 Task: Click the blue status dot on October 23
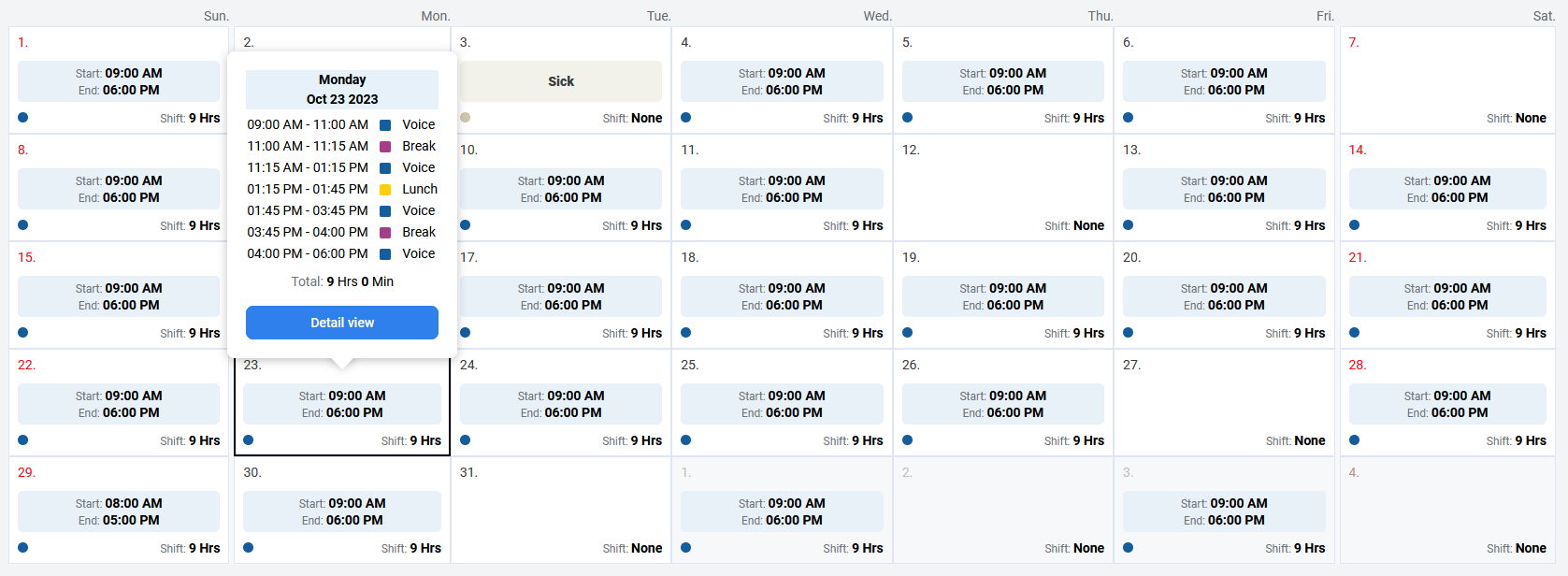(249, 440)
